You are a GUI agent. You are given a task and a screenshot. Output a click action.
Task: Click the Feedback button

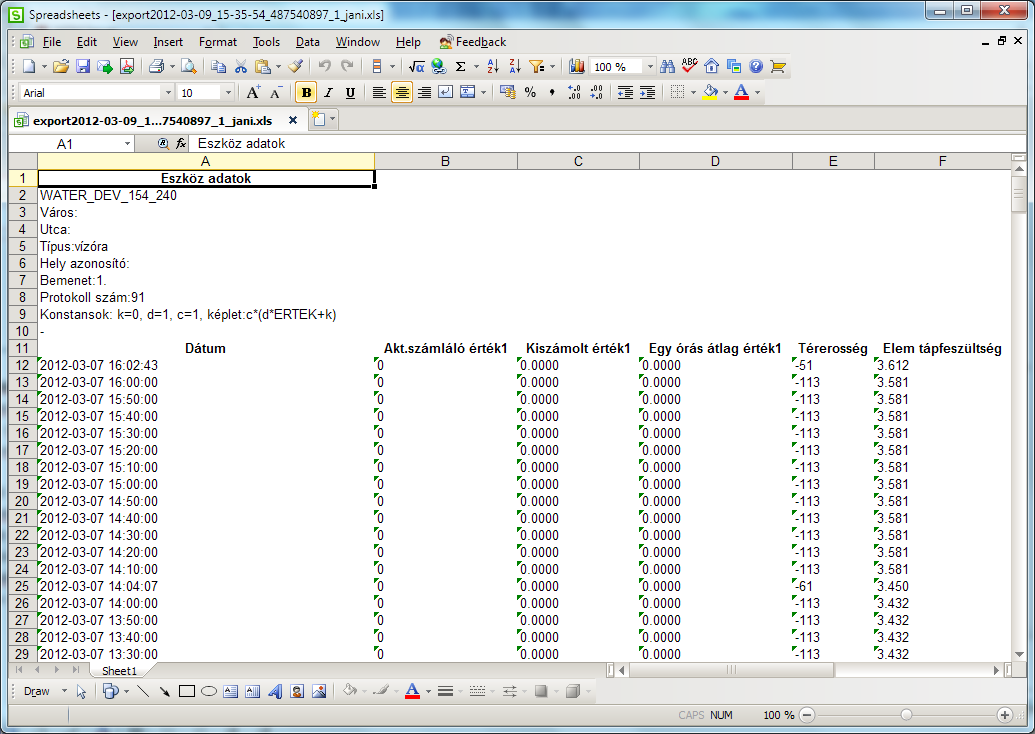pyautogui.click(x=473, y=42)
